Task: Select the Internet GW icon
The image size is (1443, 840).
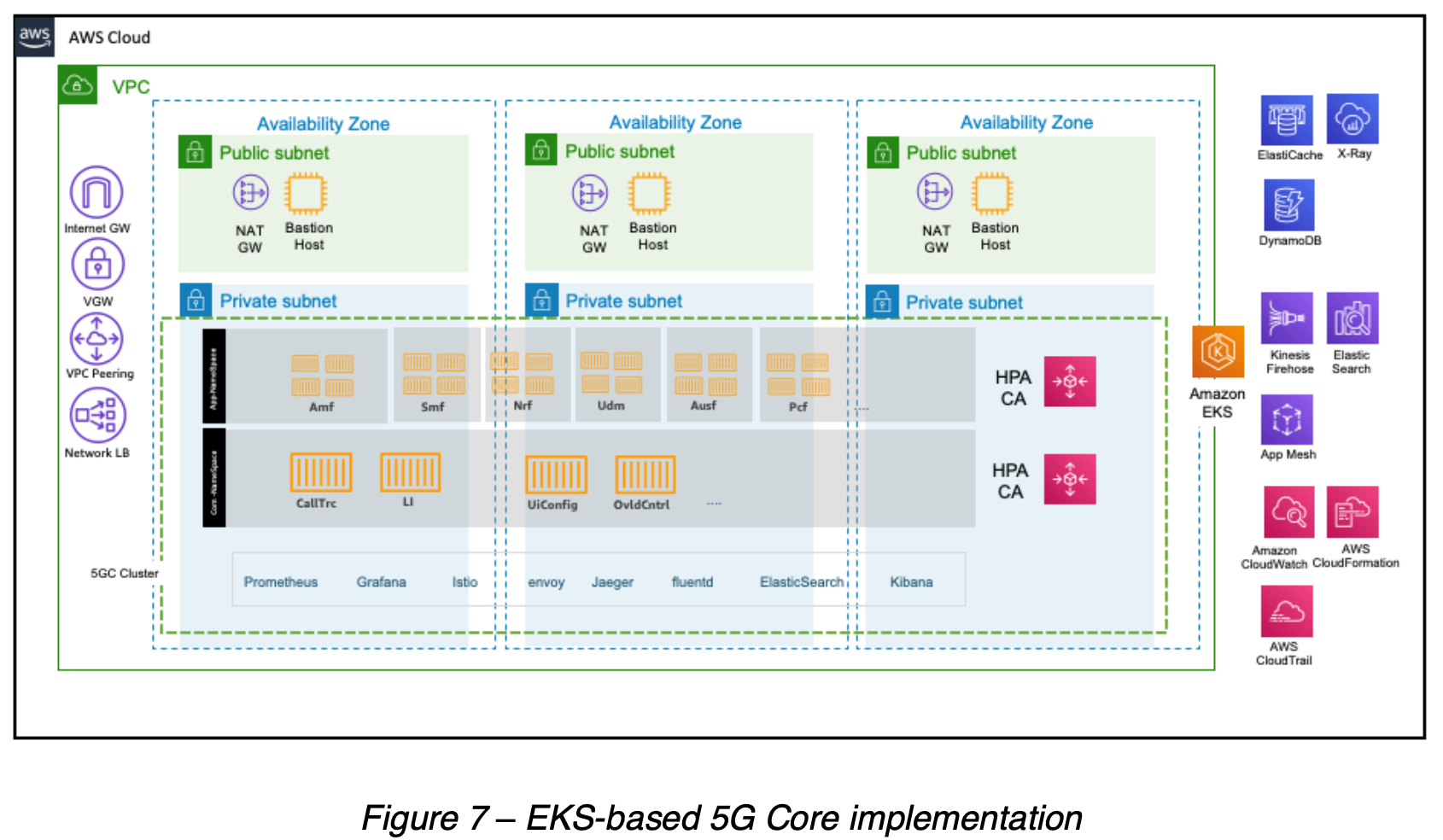Action: (x=96, y=192)
